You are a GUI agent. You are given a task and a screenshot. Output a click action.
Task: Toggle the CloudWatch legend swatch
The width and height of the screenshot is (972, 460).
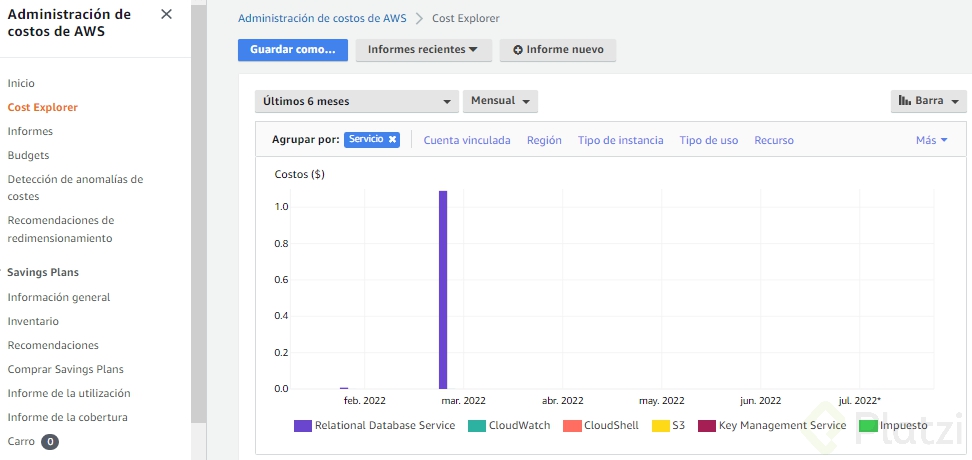476,426
